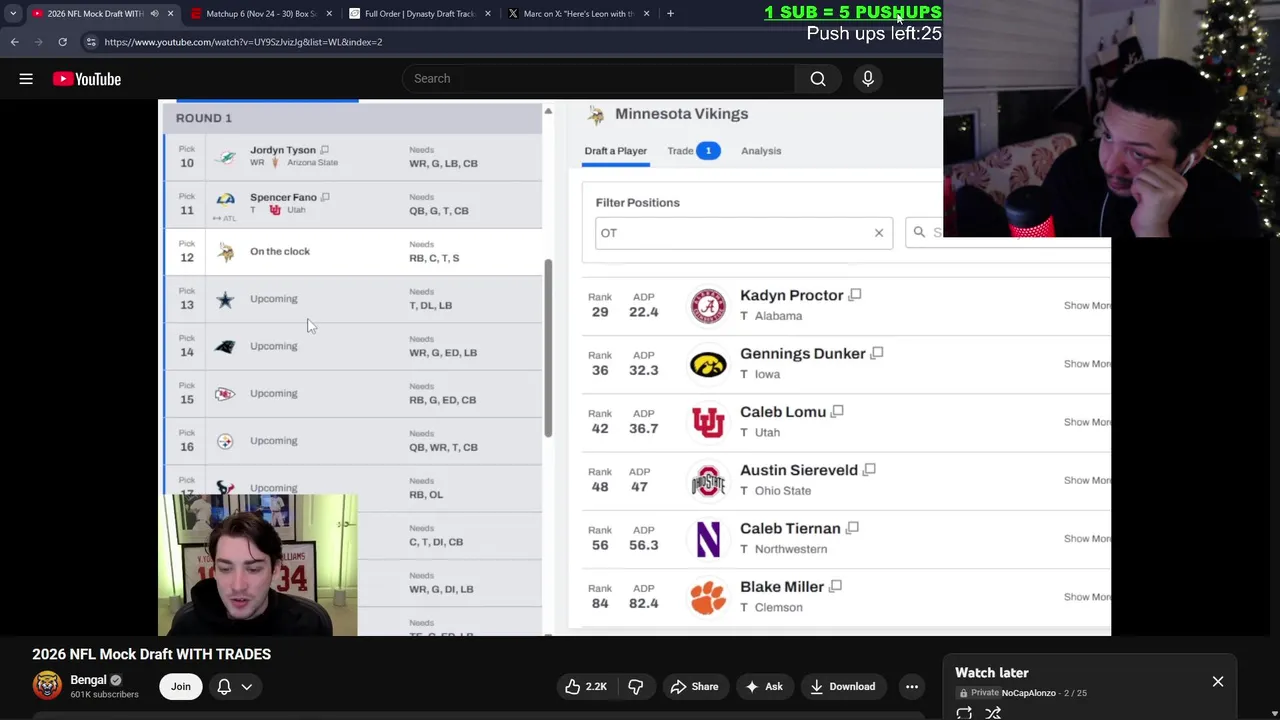Expand Show More for Austin Siereveld
Image resolution: width=1280 pixels, height=720 pixels.
[x=1087, y=480]
